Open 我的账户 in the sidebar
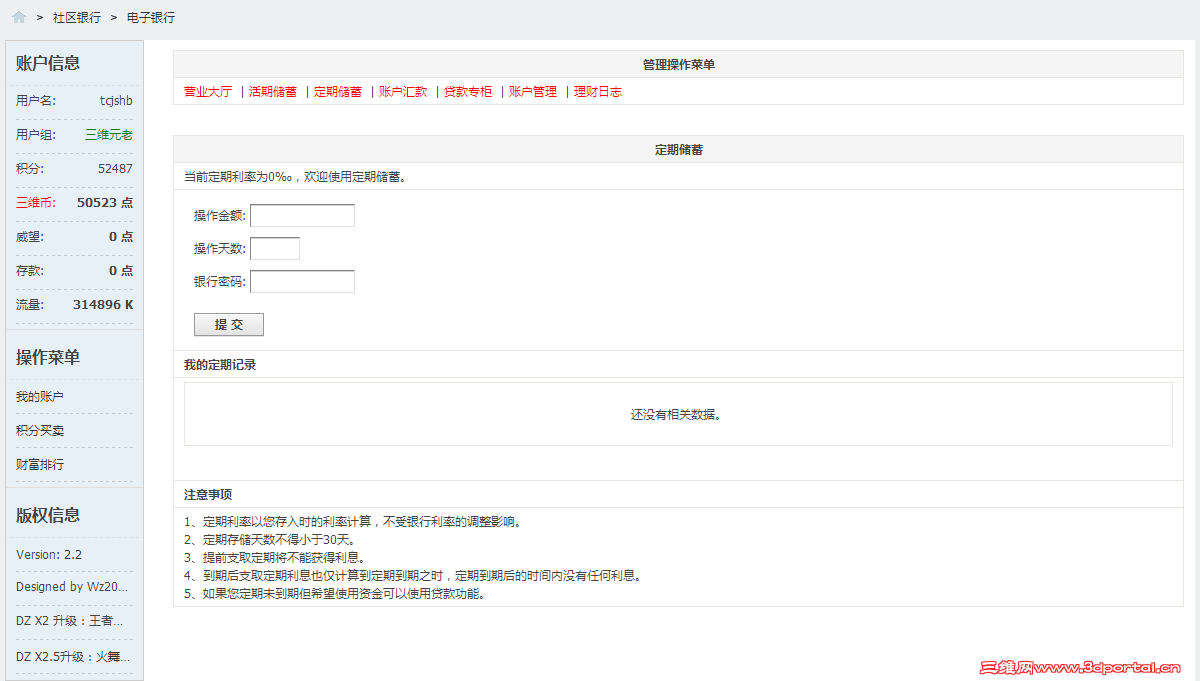1200x681 pixels. point(40,397)
